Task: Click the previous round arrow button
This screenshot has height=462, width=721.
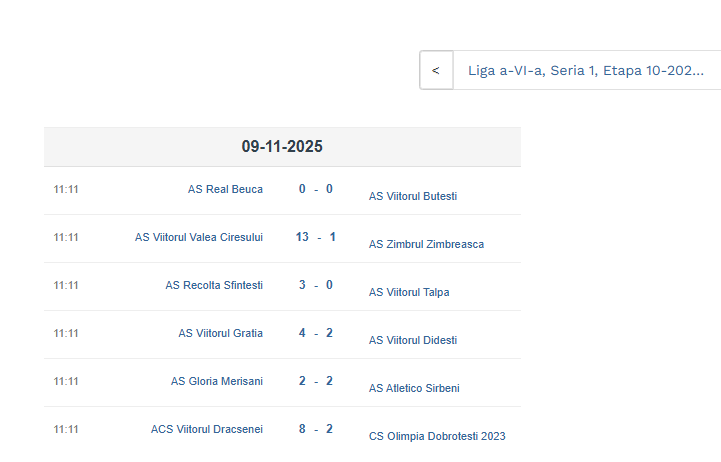Action: (x=435, y=71)
